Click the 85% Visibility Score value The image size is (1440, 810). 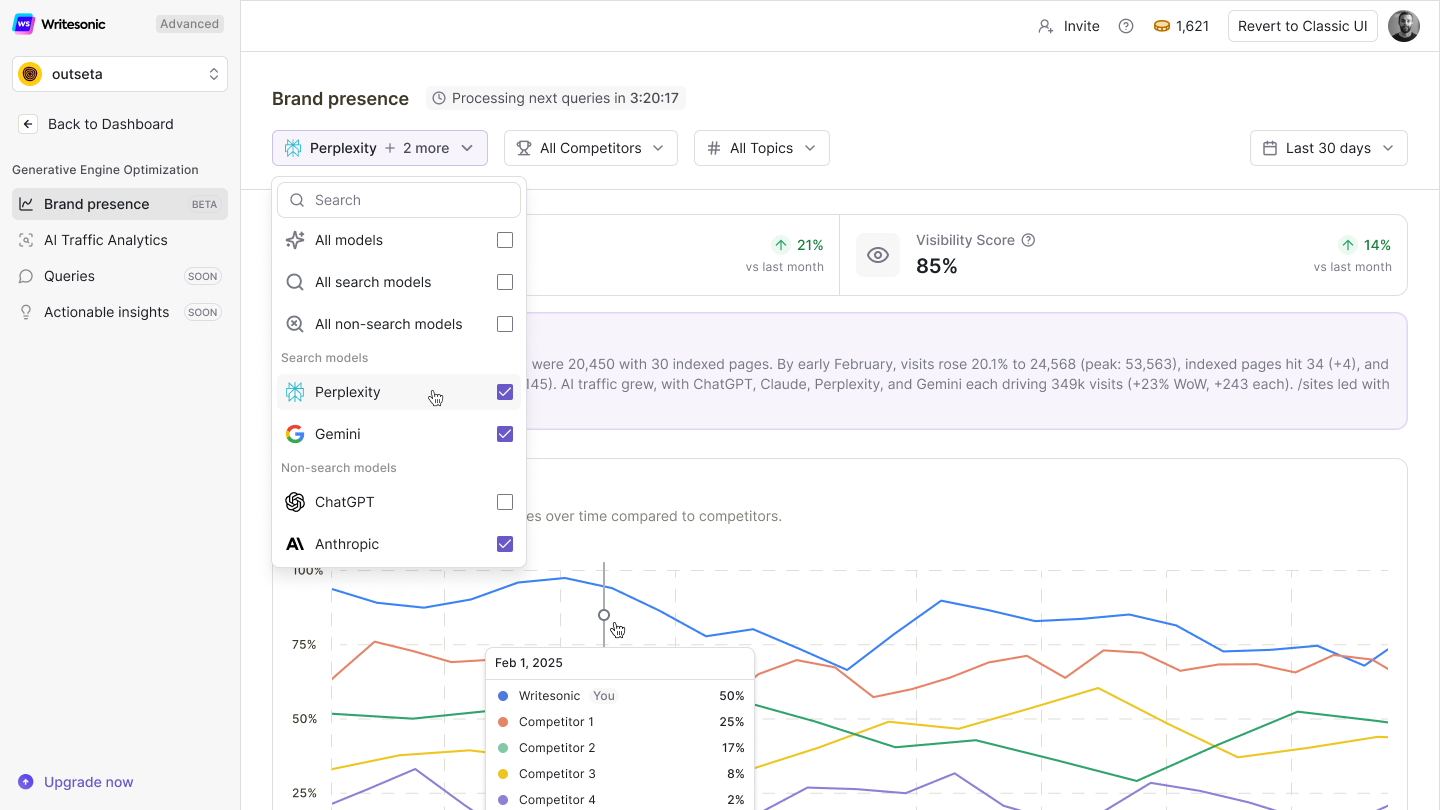click(937, 266)
